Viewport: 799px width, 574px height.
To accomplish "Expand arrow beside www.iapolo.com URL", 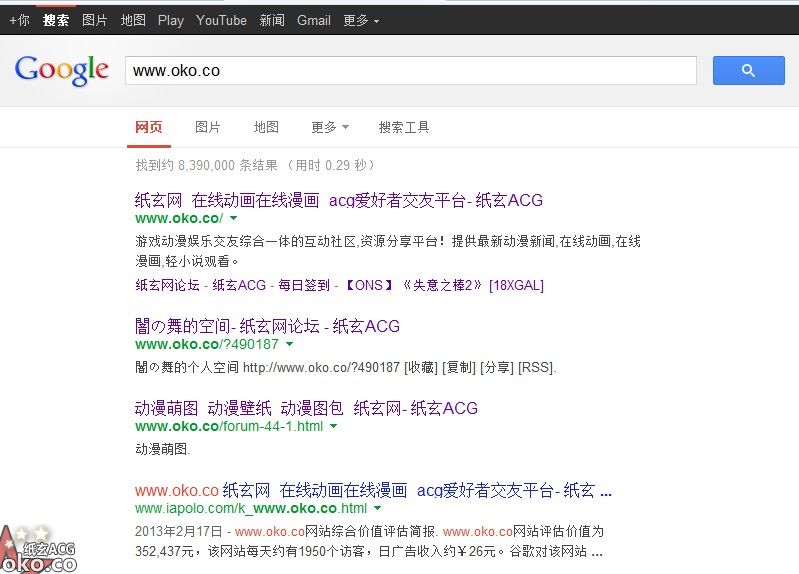I will pyautogui.click(x=378, y=508).
